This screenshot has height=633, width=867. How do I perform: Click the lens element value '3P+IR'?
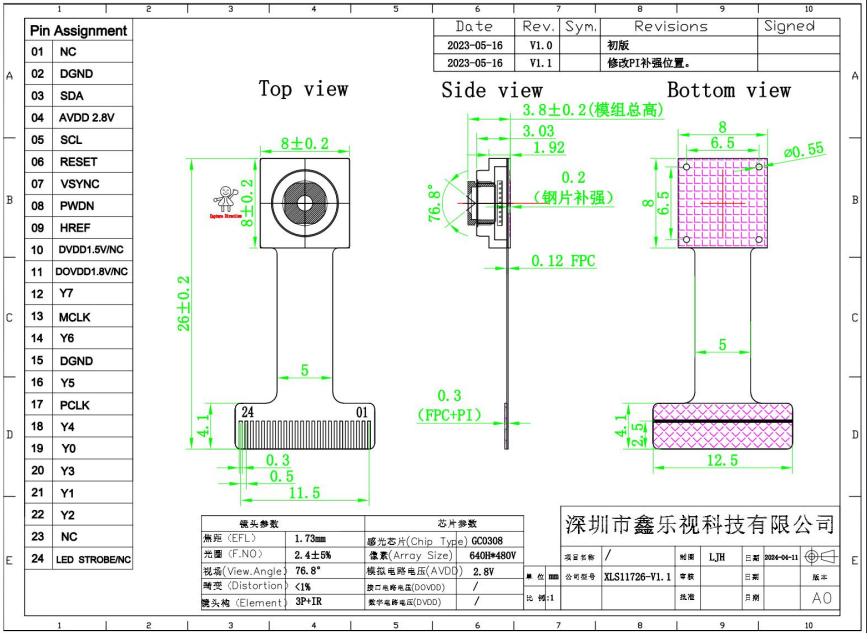point(308,601)
